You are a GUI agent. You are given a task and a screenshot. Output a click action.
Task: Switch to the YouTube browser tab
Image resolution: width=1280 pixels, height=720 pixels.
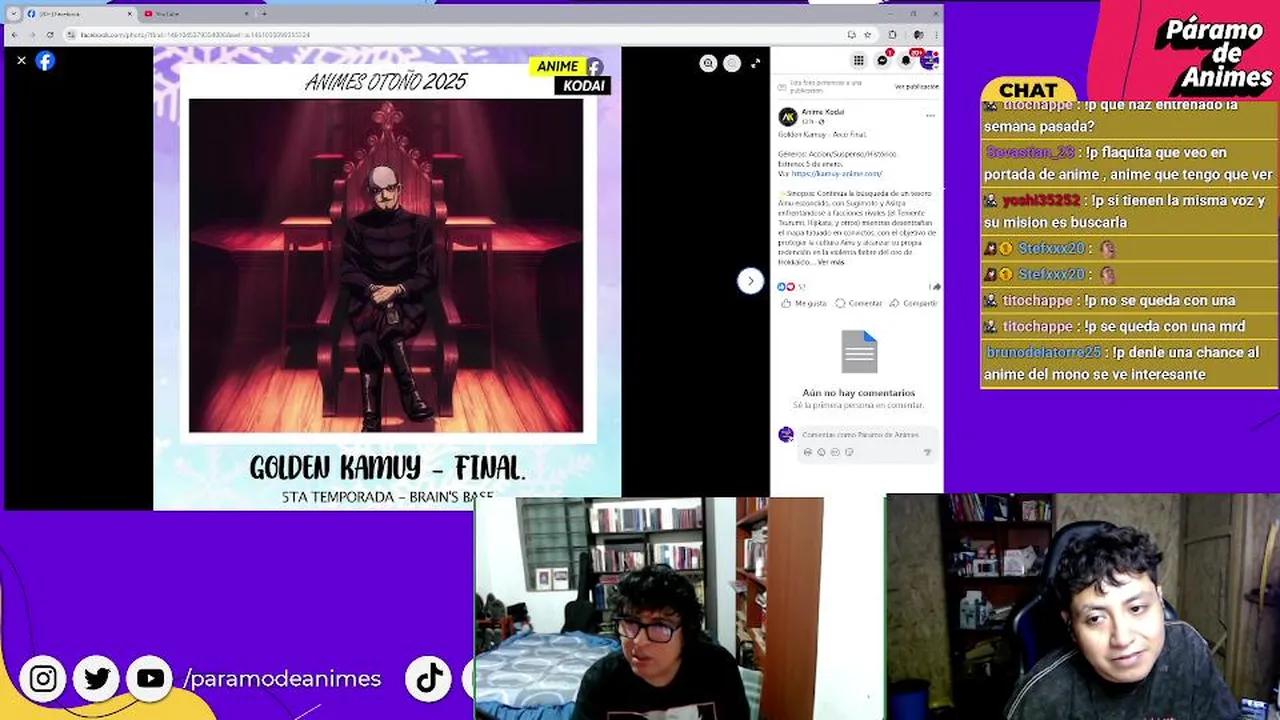click(190, 14)
